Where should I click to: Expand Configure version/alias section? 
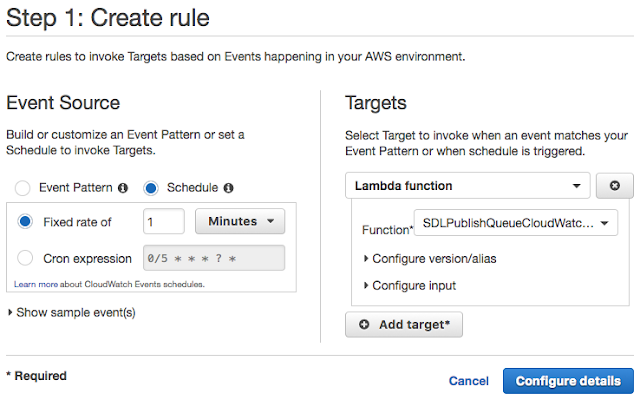pyautogui.click(x=429, y=258)
